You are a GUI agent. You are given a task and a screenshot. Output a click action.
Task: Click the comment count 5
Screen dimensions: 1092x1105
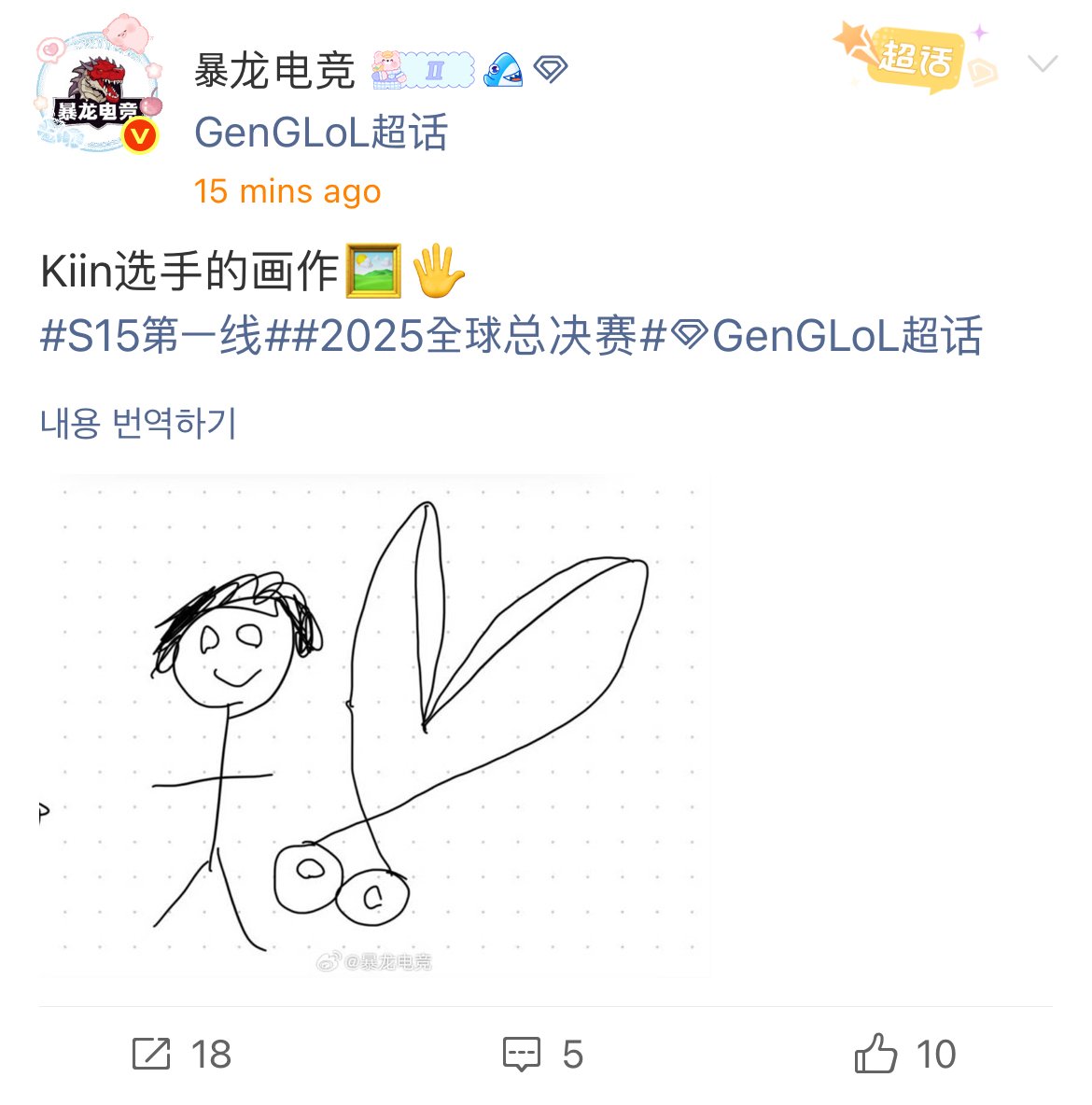click(x=572, y=1055)
